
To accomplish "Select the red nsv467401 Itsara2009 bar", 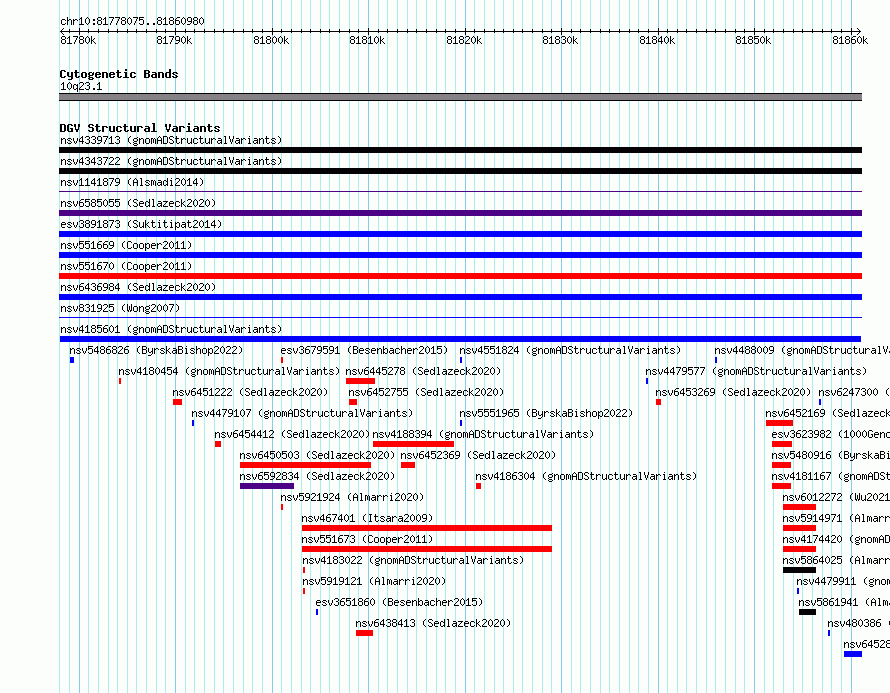I will pyautogui.click(x=427, y=528).
